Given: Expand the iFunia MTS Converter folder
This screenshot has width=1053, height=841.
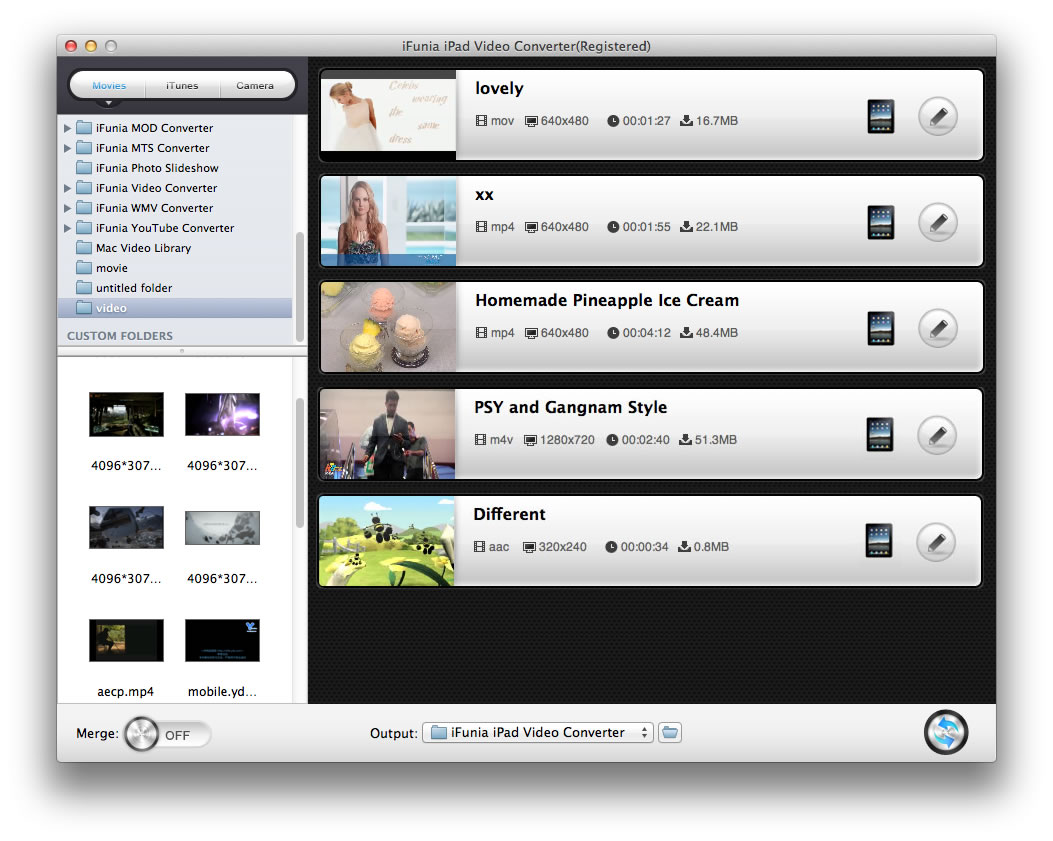Looking at the screenshot, I should [67, 148].
